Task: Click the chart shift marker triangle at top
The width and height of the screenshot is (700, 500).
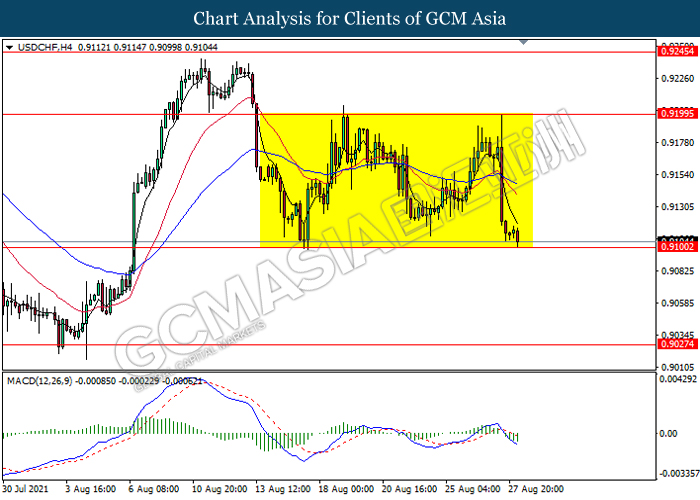Action: 523,42
